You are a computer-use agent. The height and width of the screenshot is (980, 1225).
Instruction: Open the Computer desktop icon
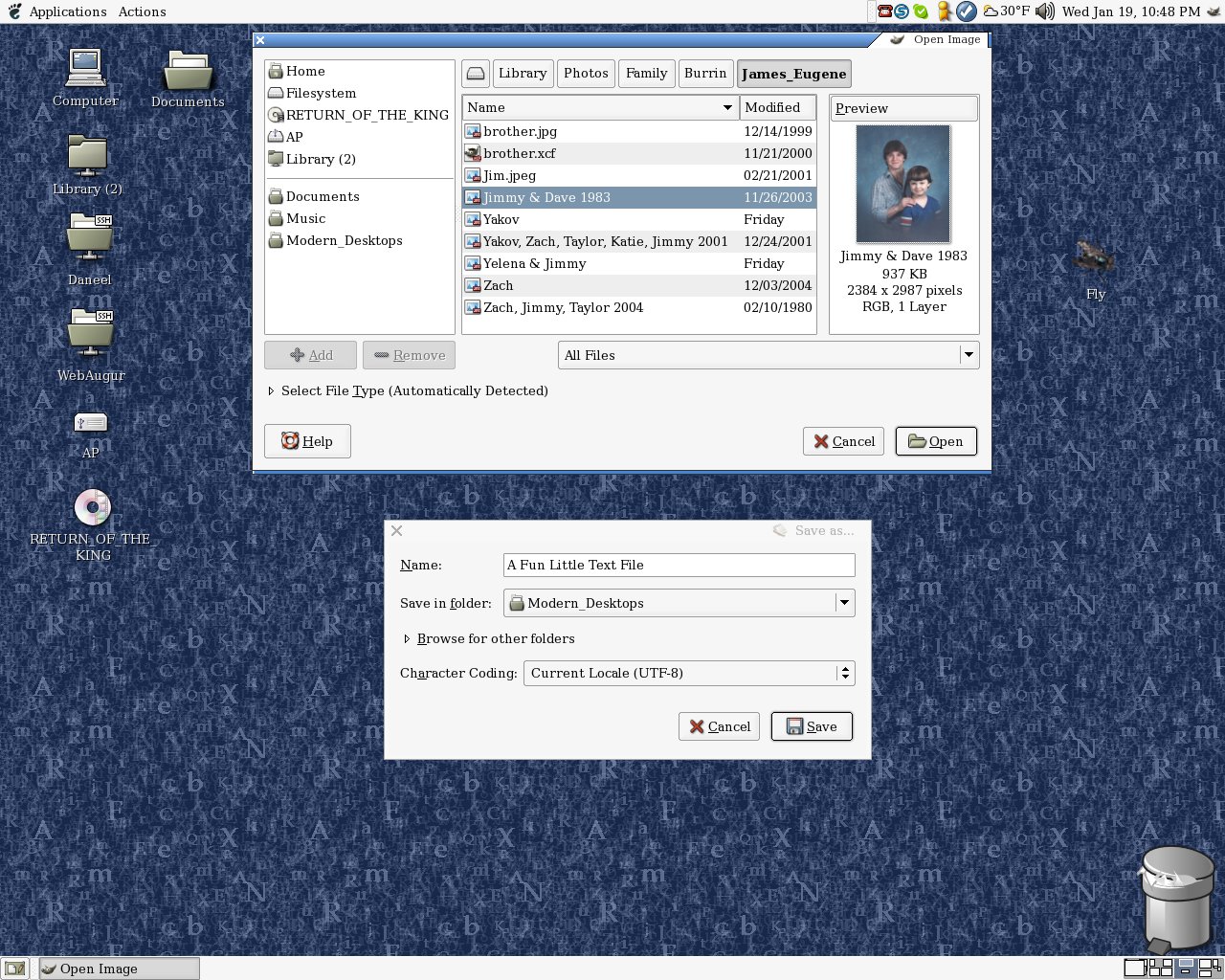(x=86, y=77)
